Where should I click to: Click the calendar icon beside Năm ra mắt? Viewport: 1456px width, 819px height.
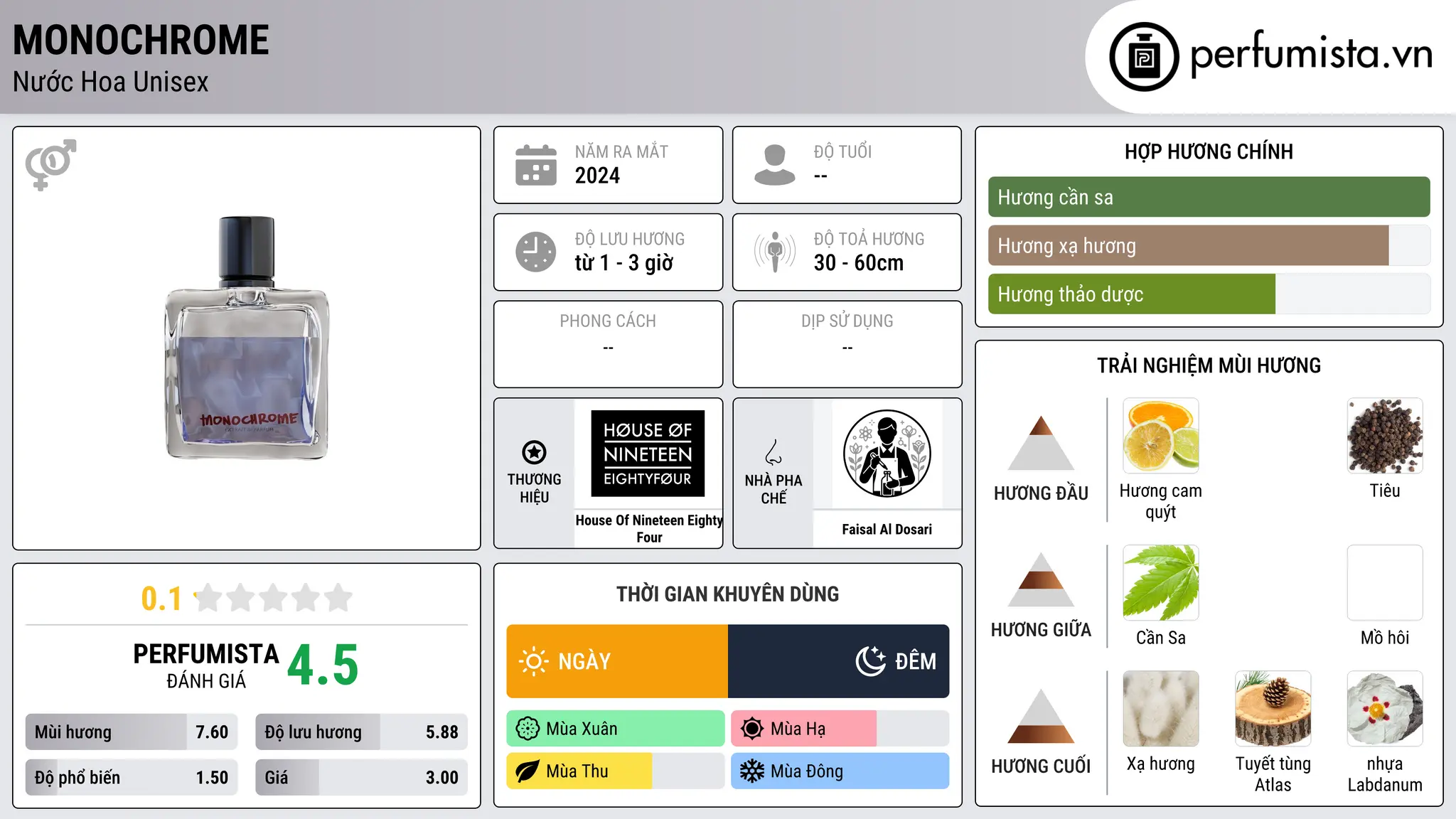tap(536, 165)
